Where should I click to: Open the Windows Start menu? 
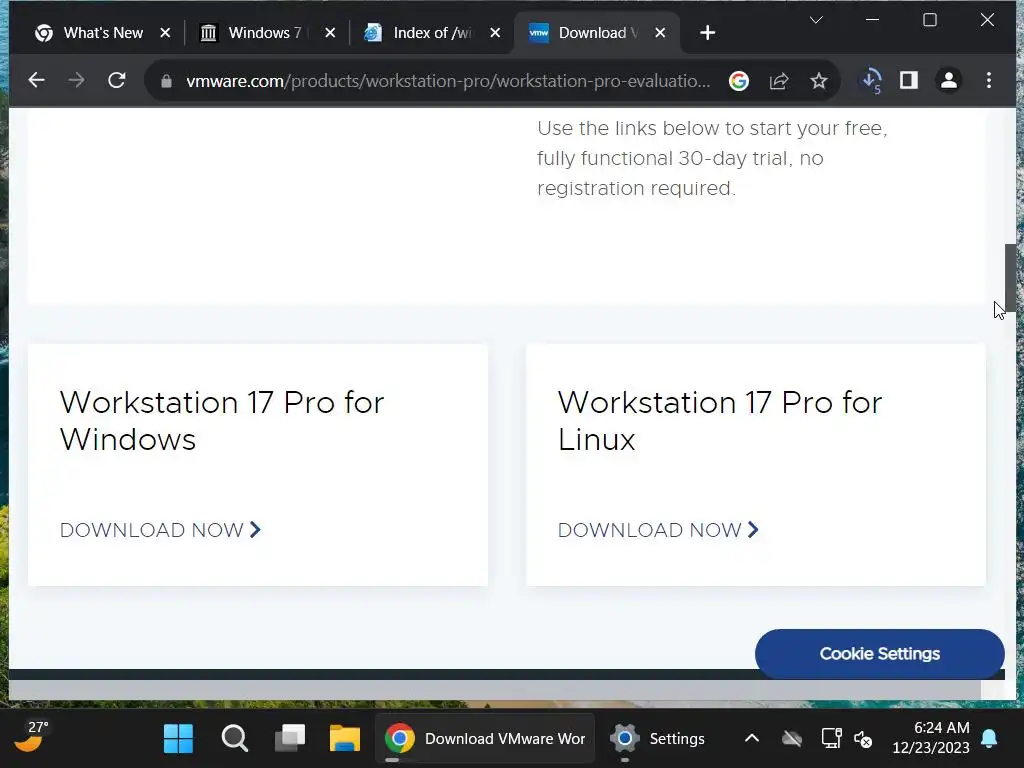(x=178, y=739)
